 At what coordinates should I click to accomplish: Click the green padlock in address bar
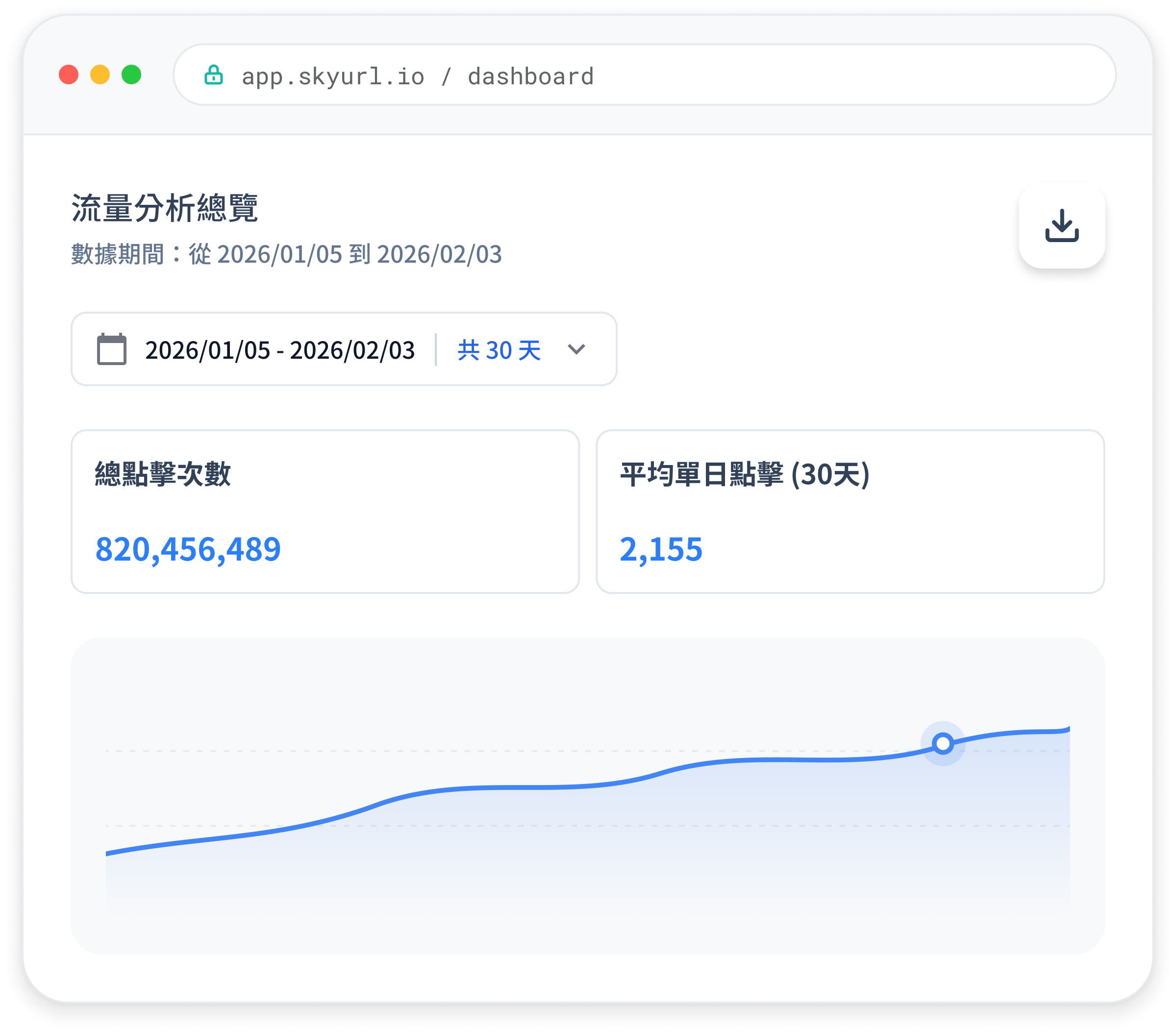(x=213, y=75)
